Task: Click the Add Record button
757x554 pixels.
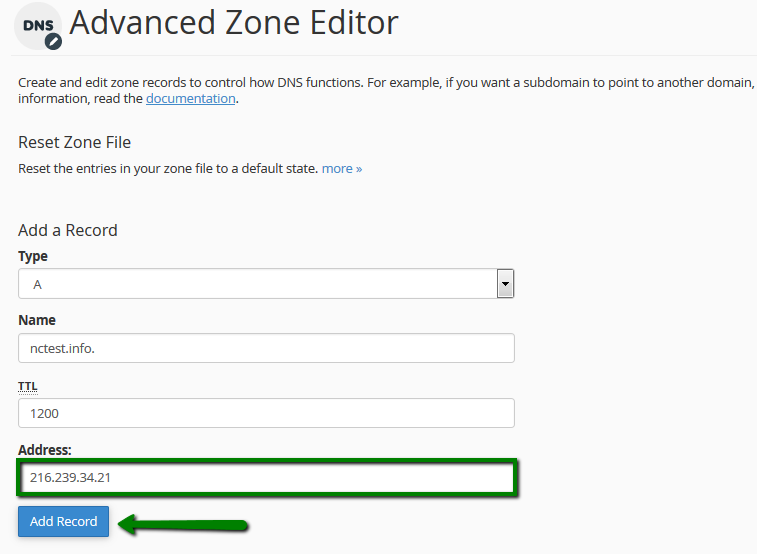Action: (63, 521)
